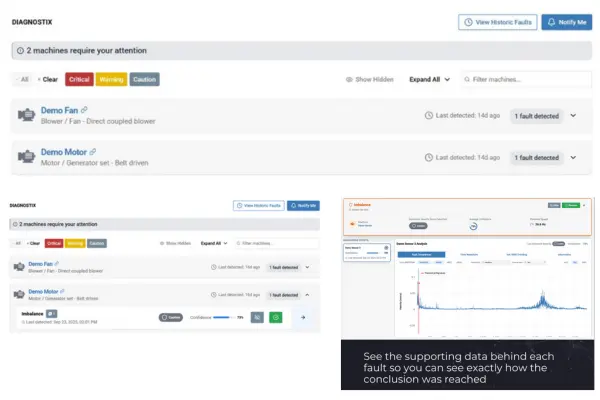The image size is (600, 400).
Task: Toggle the Warning chip in the small dashboard
Action: [75, 243]
